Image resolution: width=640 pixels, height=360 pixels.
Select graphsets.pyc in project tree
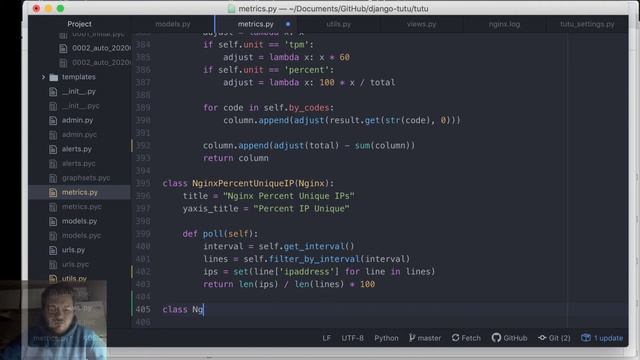pos(86,178)
